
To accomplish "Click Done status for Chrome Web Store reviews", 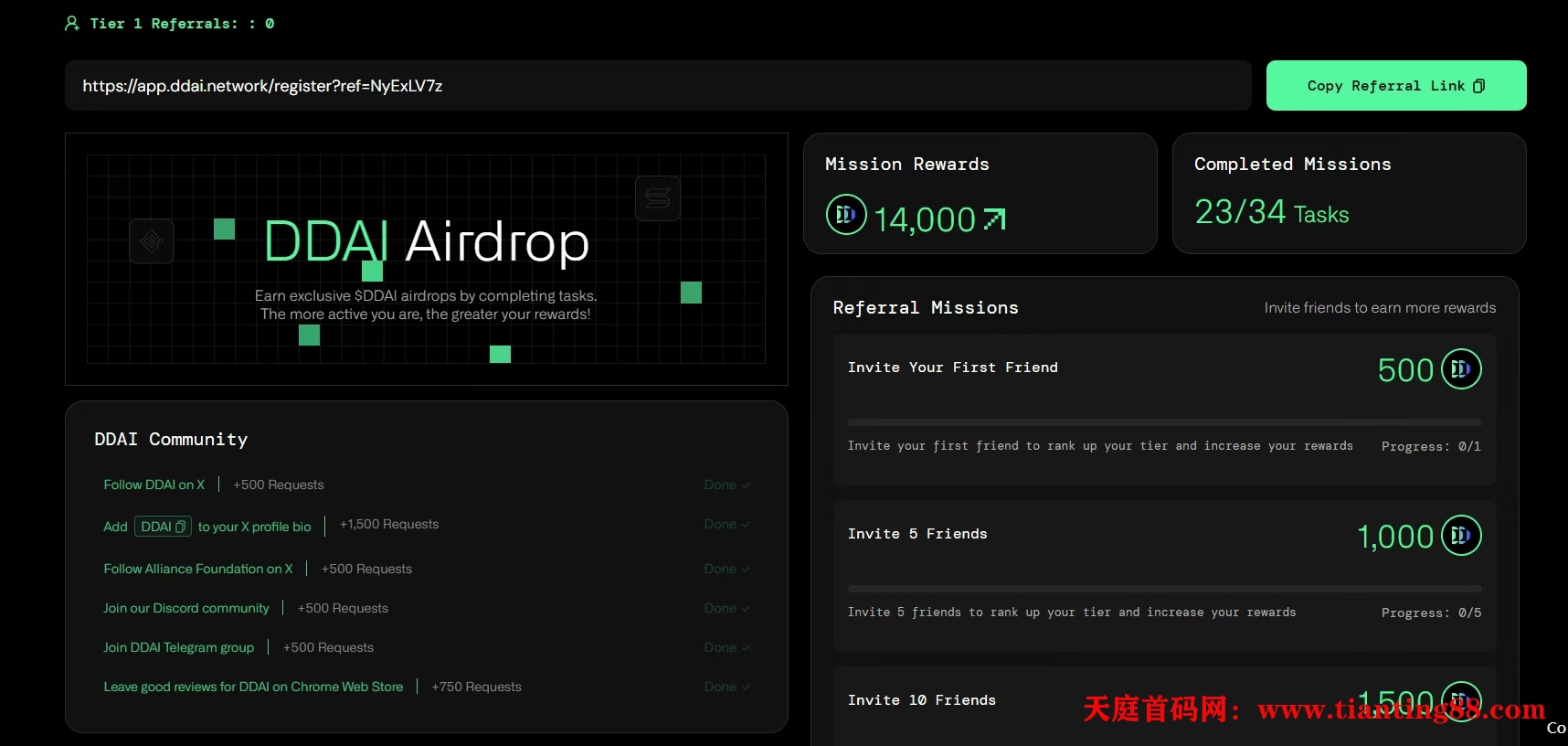I will tap(726, 687).
